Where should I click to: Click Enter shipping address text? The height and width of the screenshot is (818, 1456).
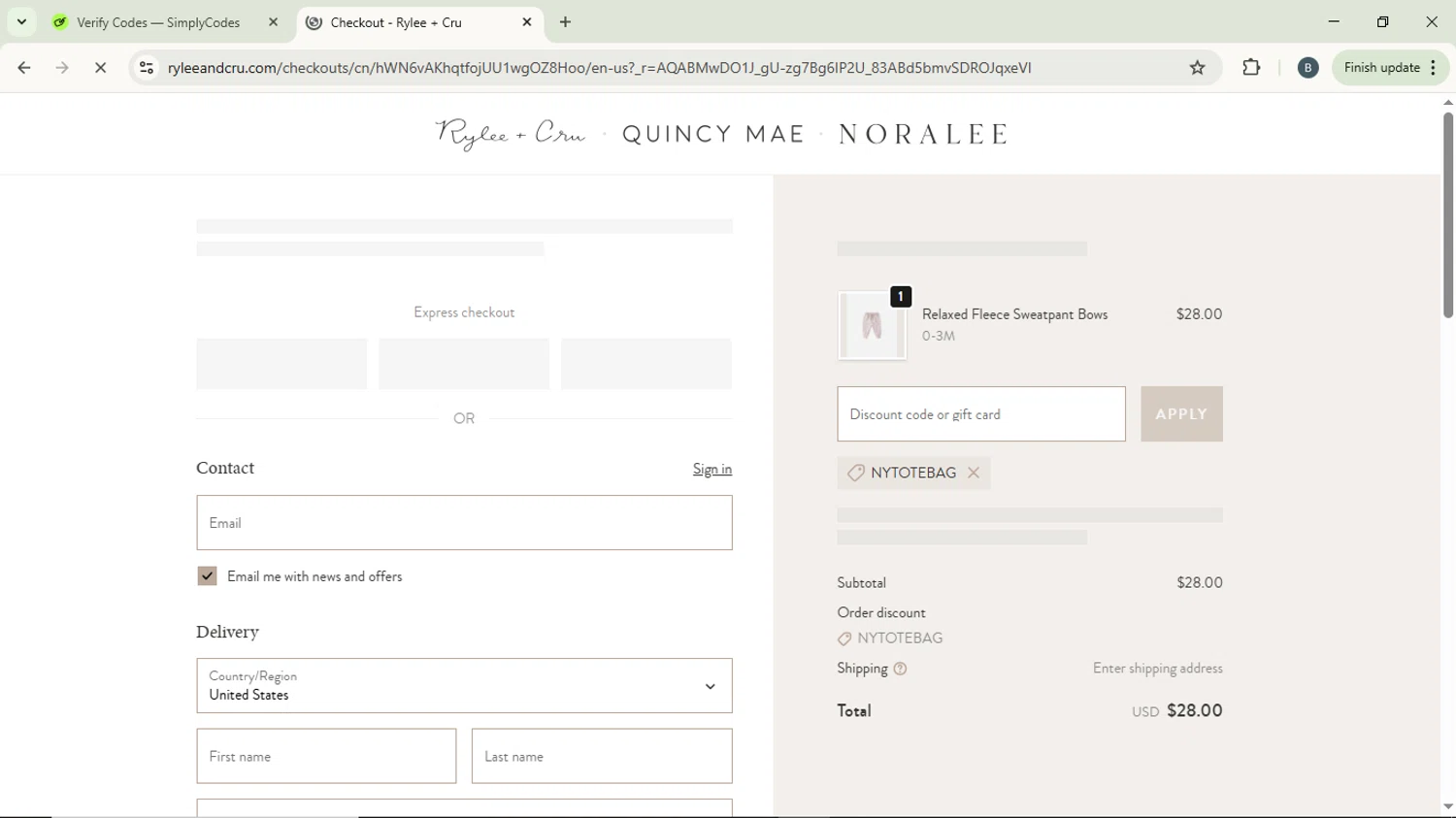click(1157, 669)
